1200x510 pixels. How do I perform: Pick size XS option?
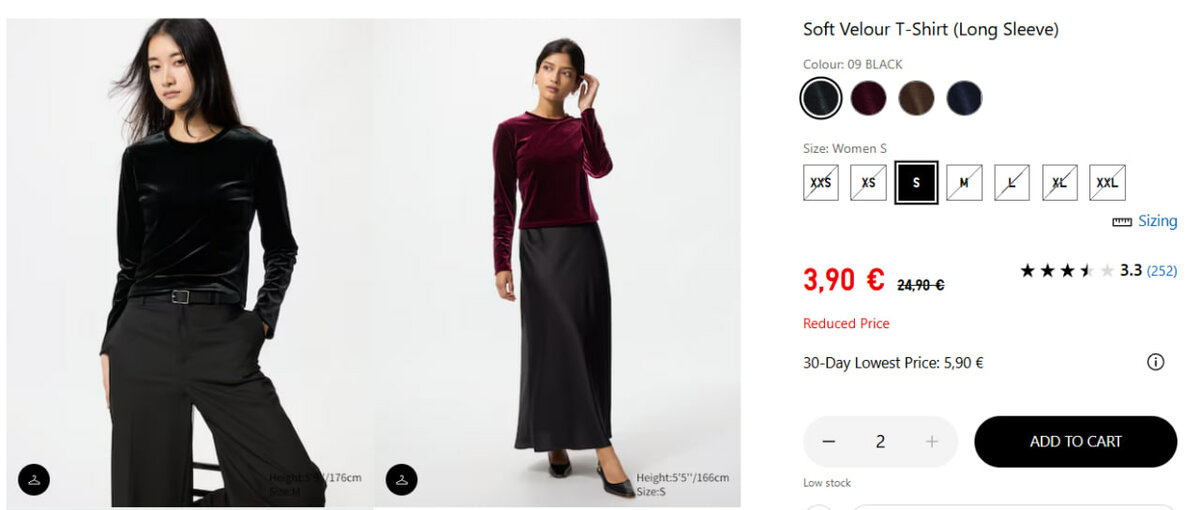click(868, 183)
